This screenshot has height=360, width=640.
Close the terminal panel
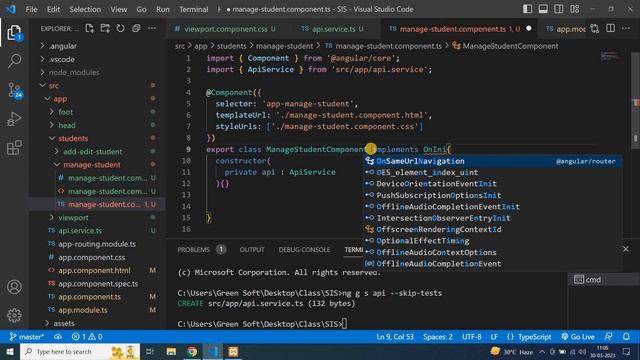pos(626,249)
